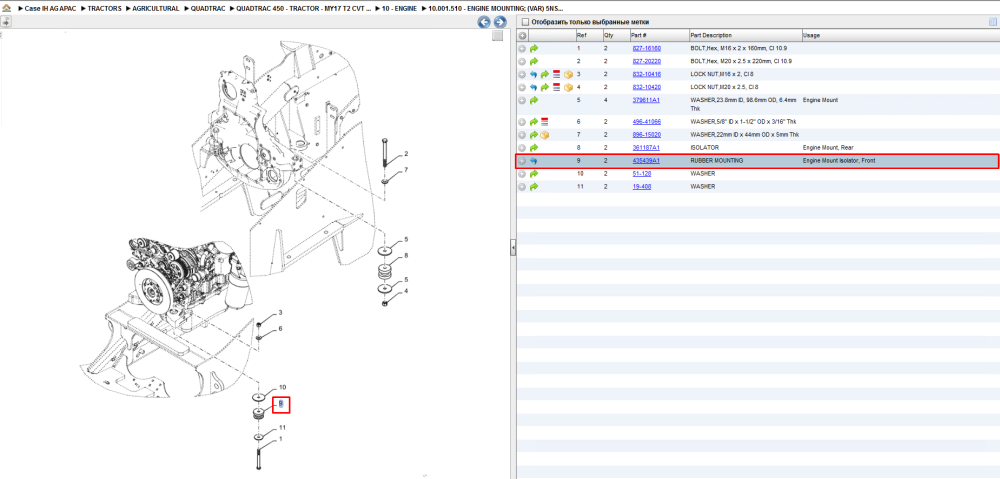1000x479 pixels.
Task: Select callout 10 on the diagram
Action: [283, 388]
